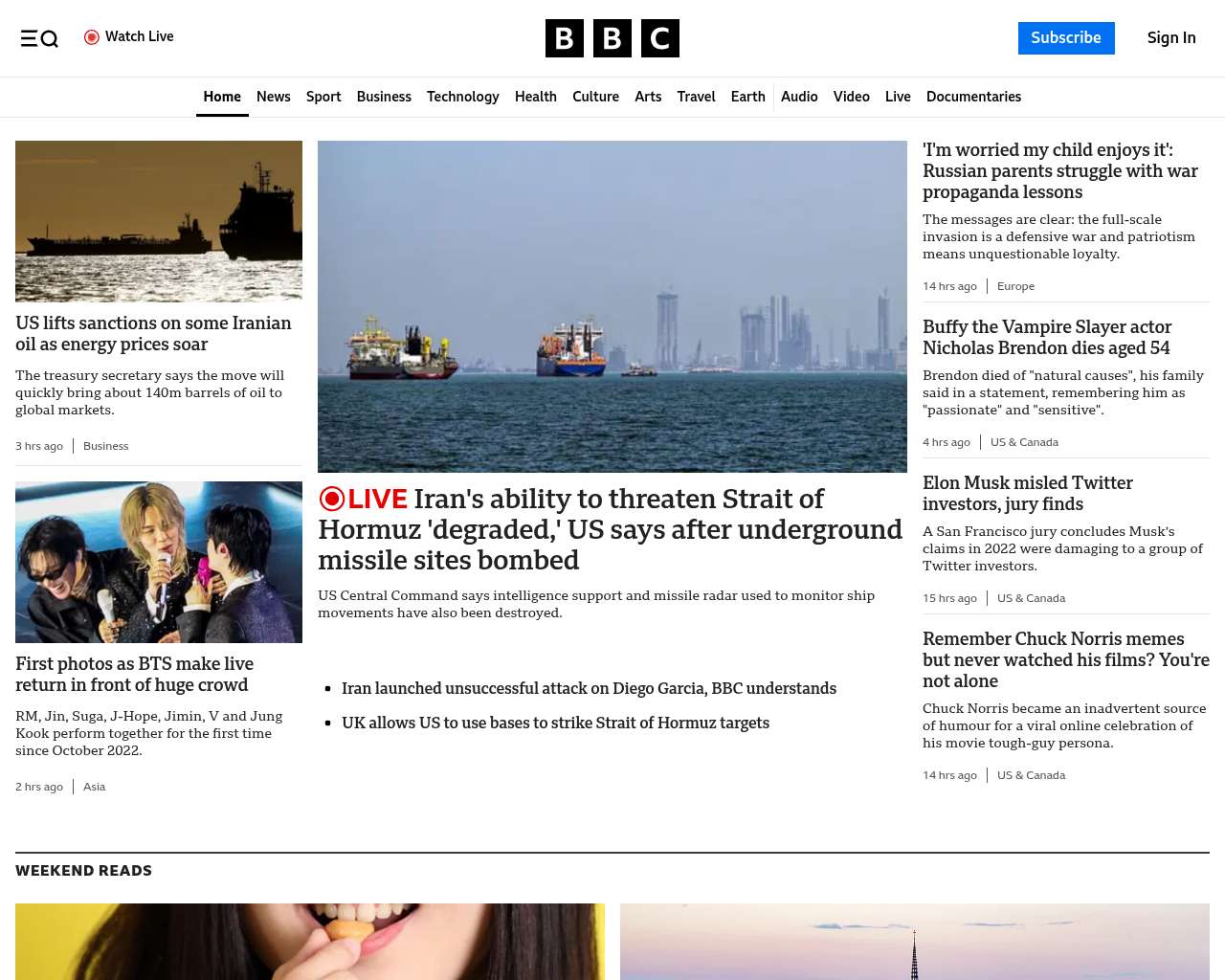Click the Asia tag under BTS story
Screen dimensions: 1225x980
pos(94,787)
